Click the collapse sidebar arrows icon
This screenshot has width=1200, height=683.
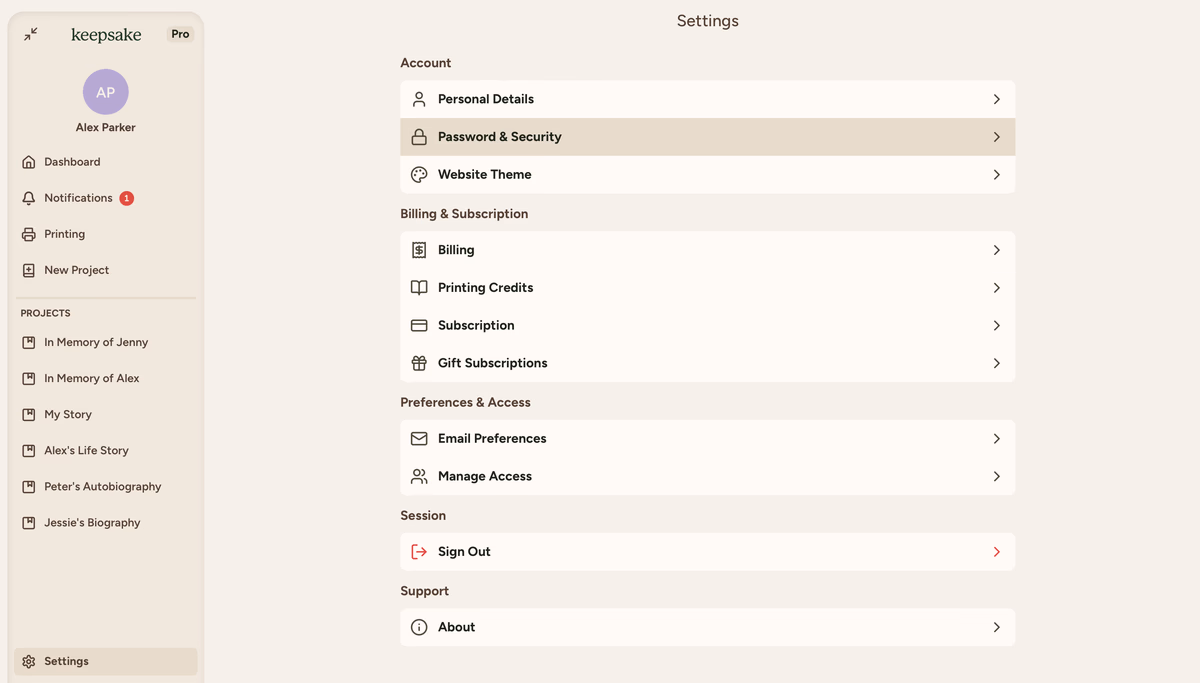tap(31, 34)
